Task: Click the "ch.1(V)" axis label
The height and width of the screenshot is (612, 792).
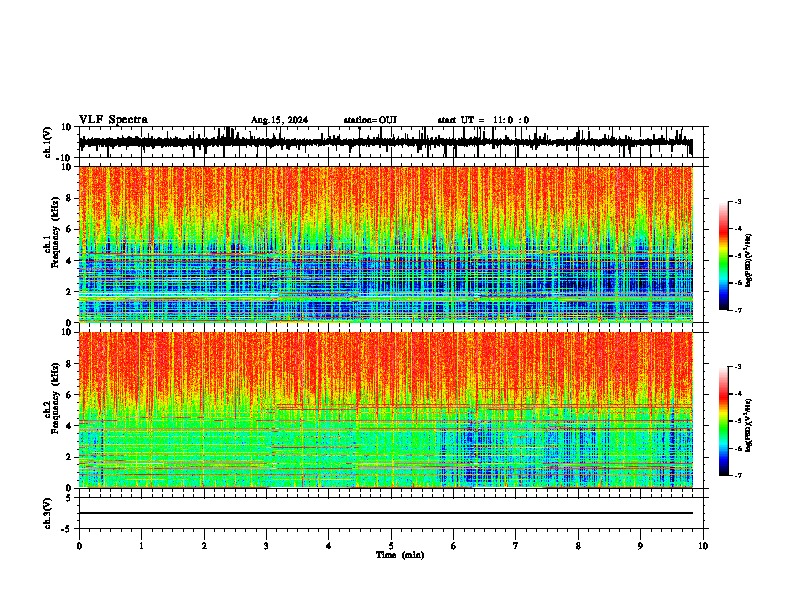Action: (48, 142)
